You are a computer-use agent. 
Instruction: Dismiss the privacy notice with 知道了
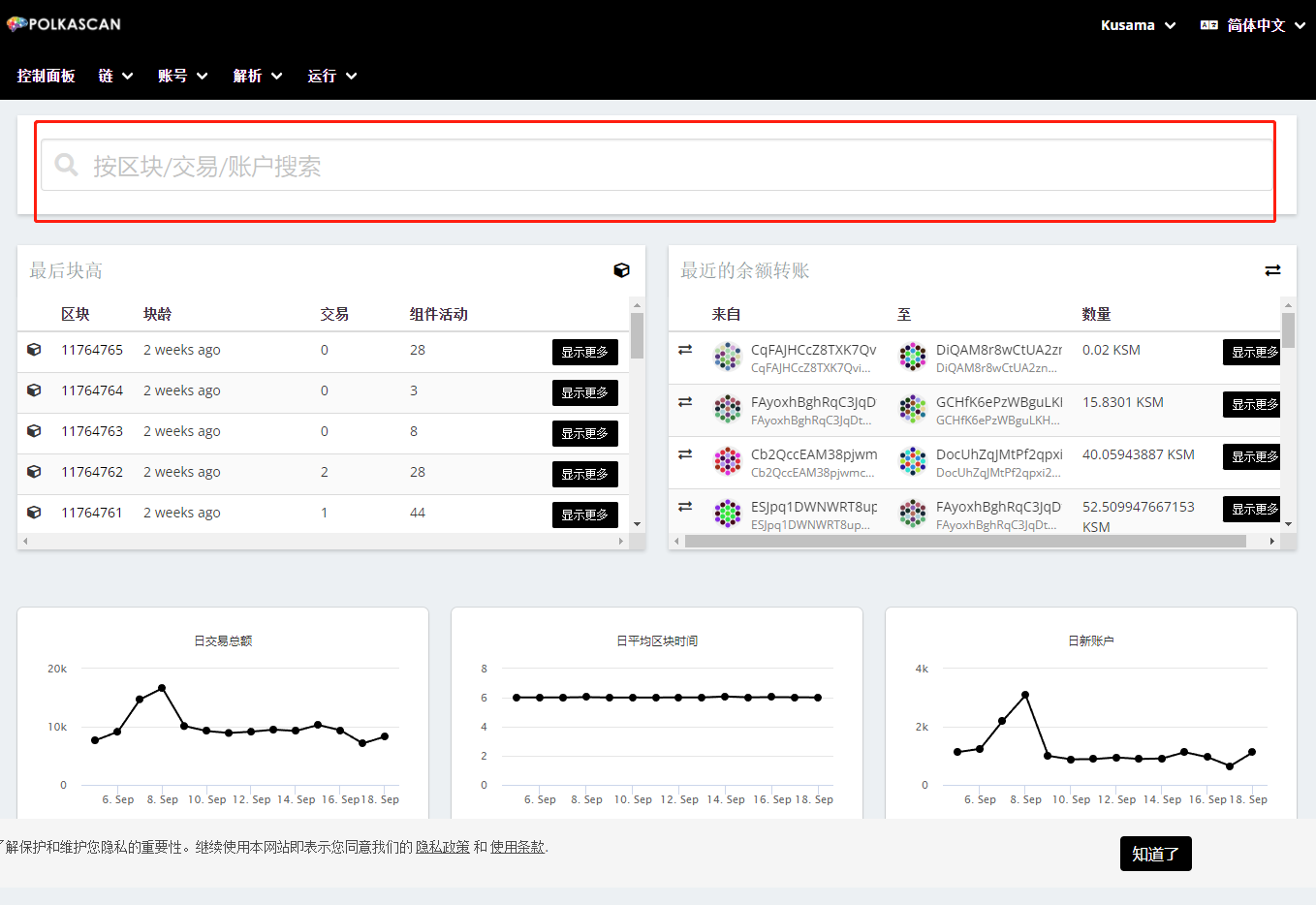pos(1155,854)
